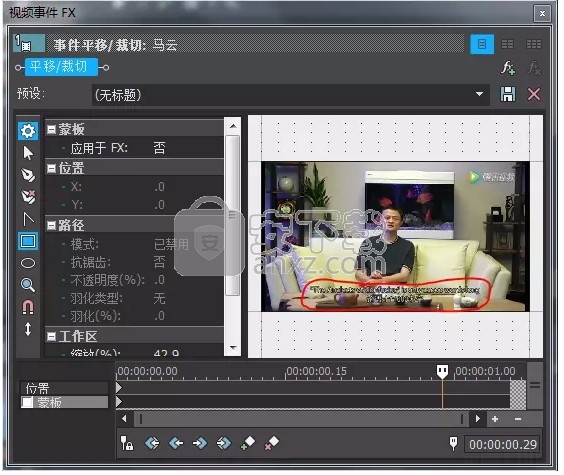Select the 平移/裁切 plug-in chain tab

61,67
